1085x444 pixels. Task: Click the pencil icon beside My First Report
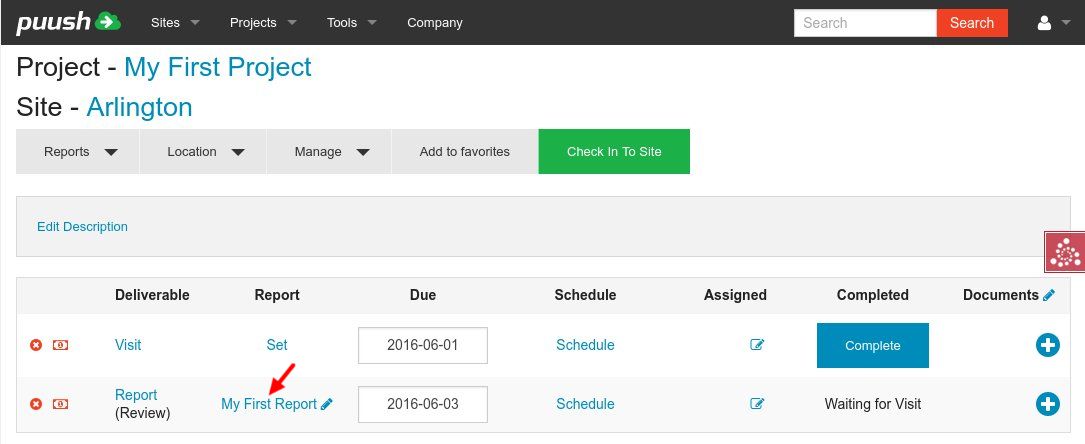tap(327, 404)
